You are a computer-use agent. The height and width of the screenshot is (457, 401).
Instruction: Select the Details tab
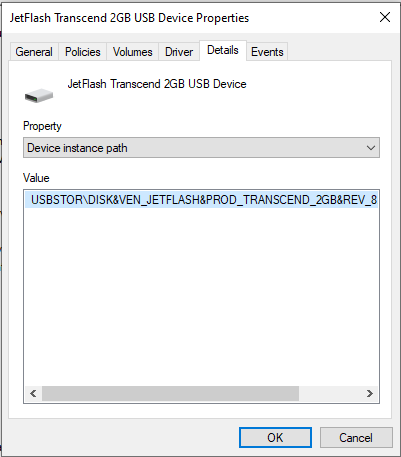(x=223, y=50)
